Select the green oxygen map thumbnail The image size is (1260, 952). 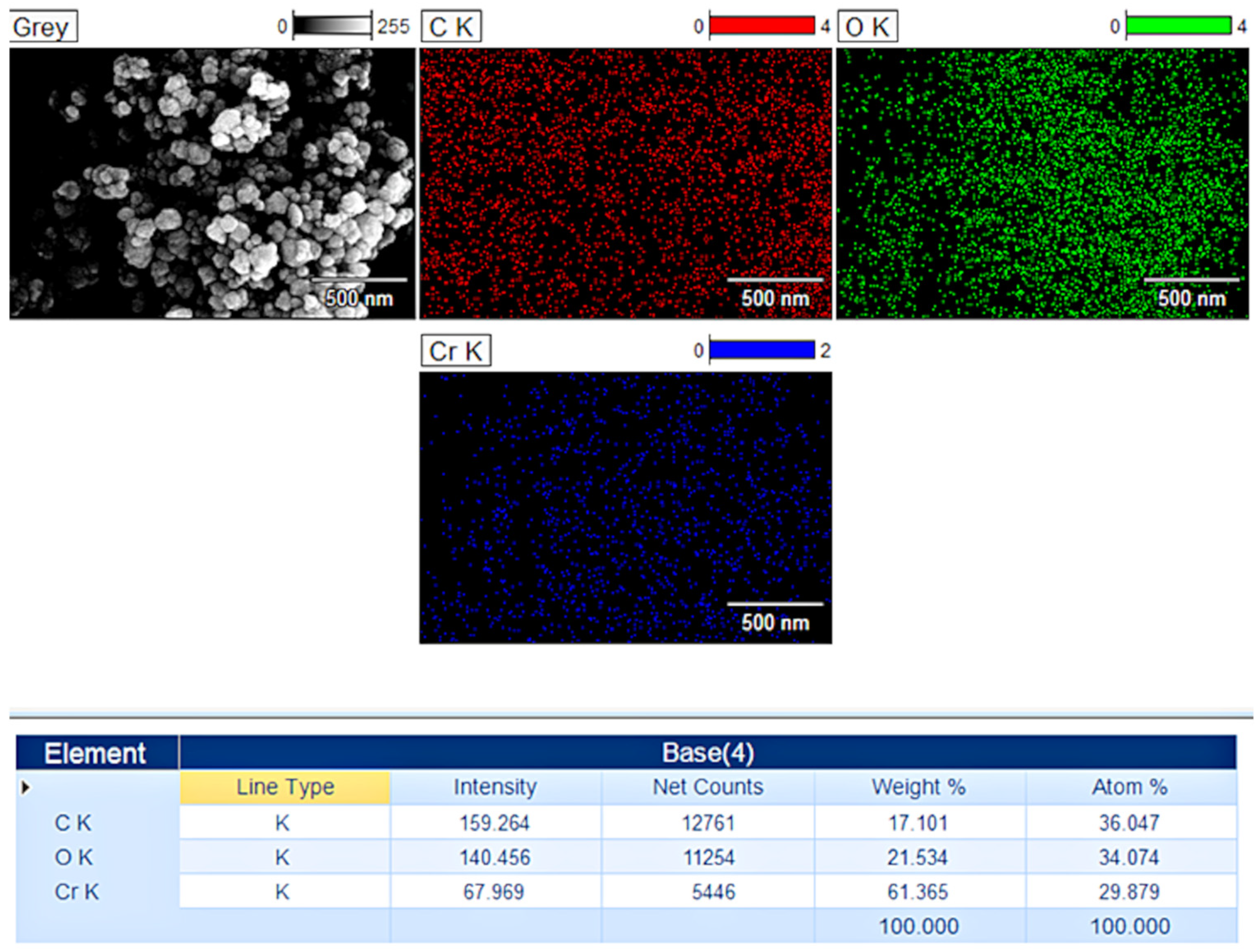(1042, 184)
